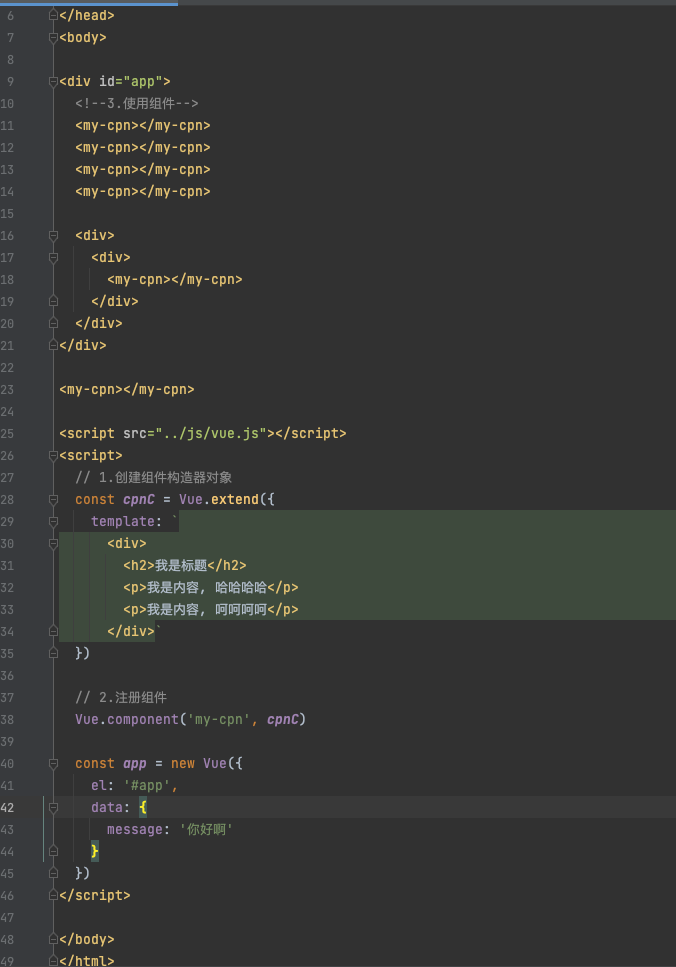Click highlighted yellow closing brace on line 44
Viewport: 676px width, 967px height.
pyautogui.click(x=95, y=852)
